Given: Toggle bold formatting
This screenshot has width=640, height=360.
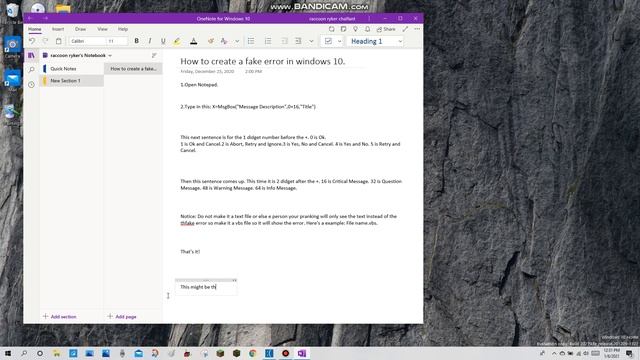Looking at the screenshot, I should click(136, 41).
